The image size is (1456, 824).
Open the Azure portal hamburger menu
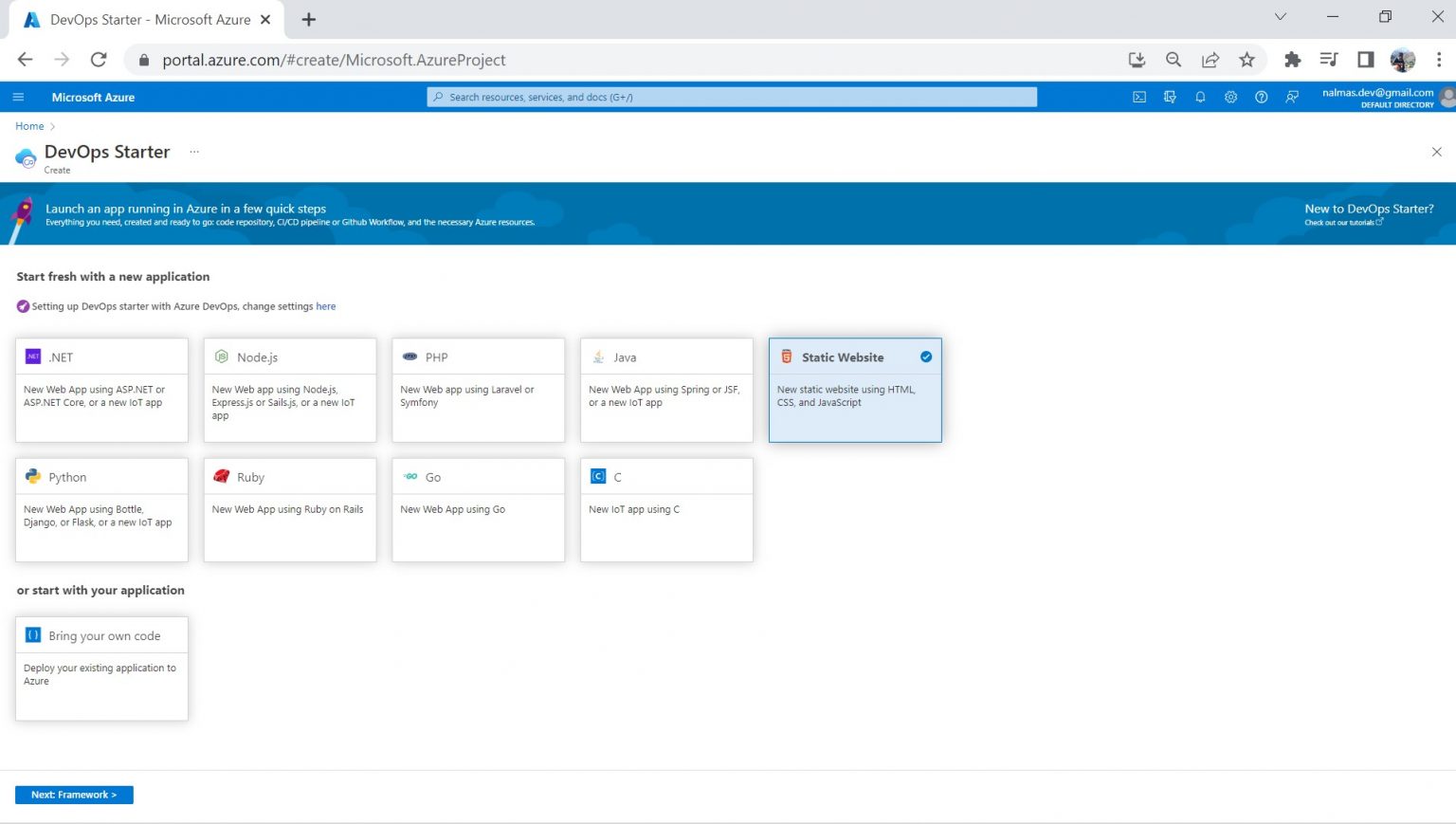(18, 97)
